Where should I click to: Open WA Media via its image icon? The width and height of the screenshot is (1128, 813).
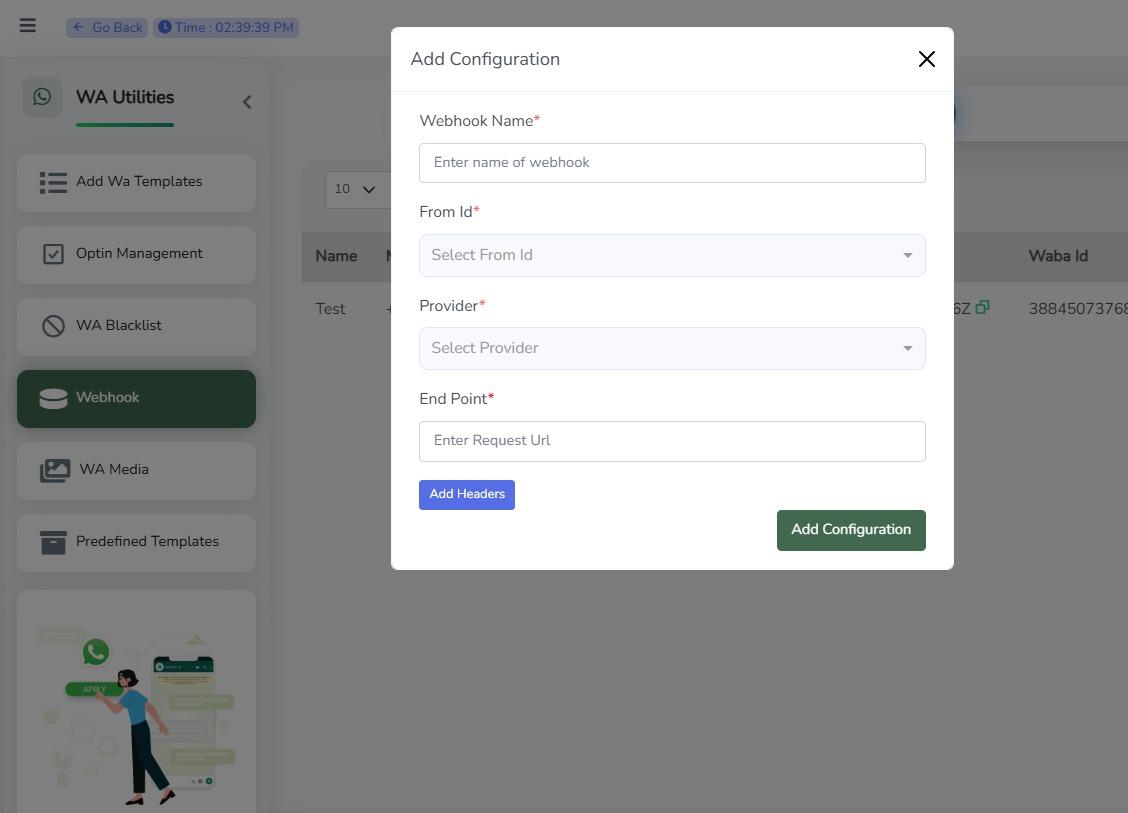tap(54, 470)
